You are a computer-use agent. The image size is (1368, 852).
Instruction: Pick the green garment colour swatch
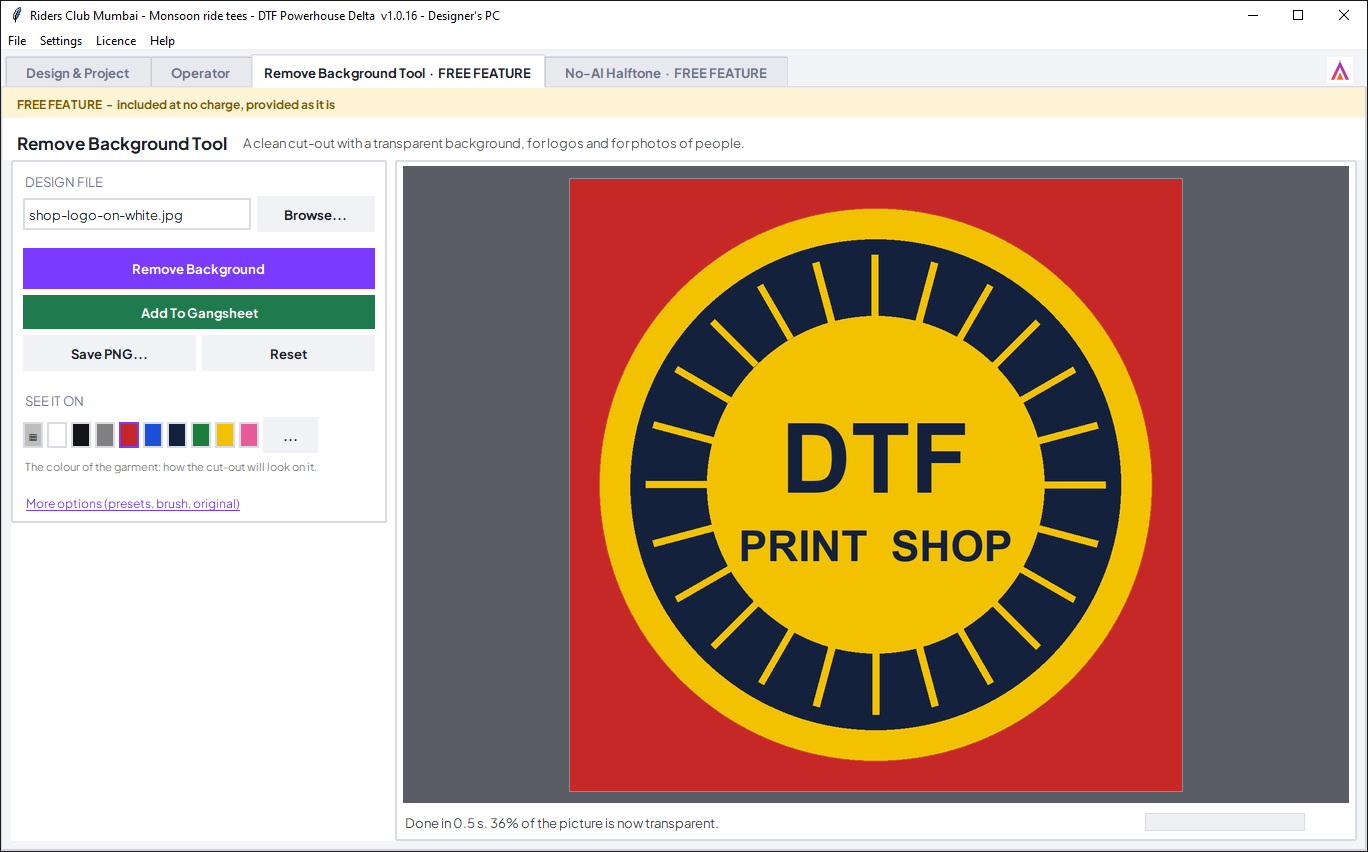pos(201,435)
